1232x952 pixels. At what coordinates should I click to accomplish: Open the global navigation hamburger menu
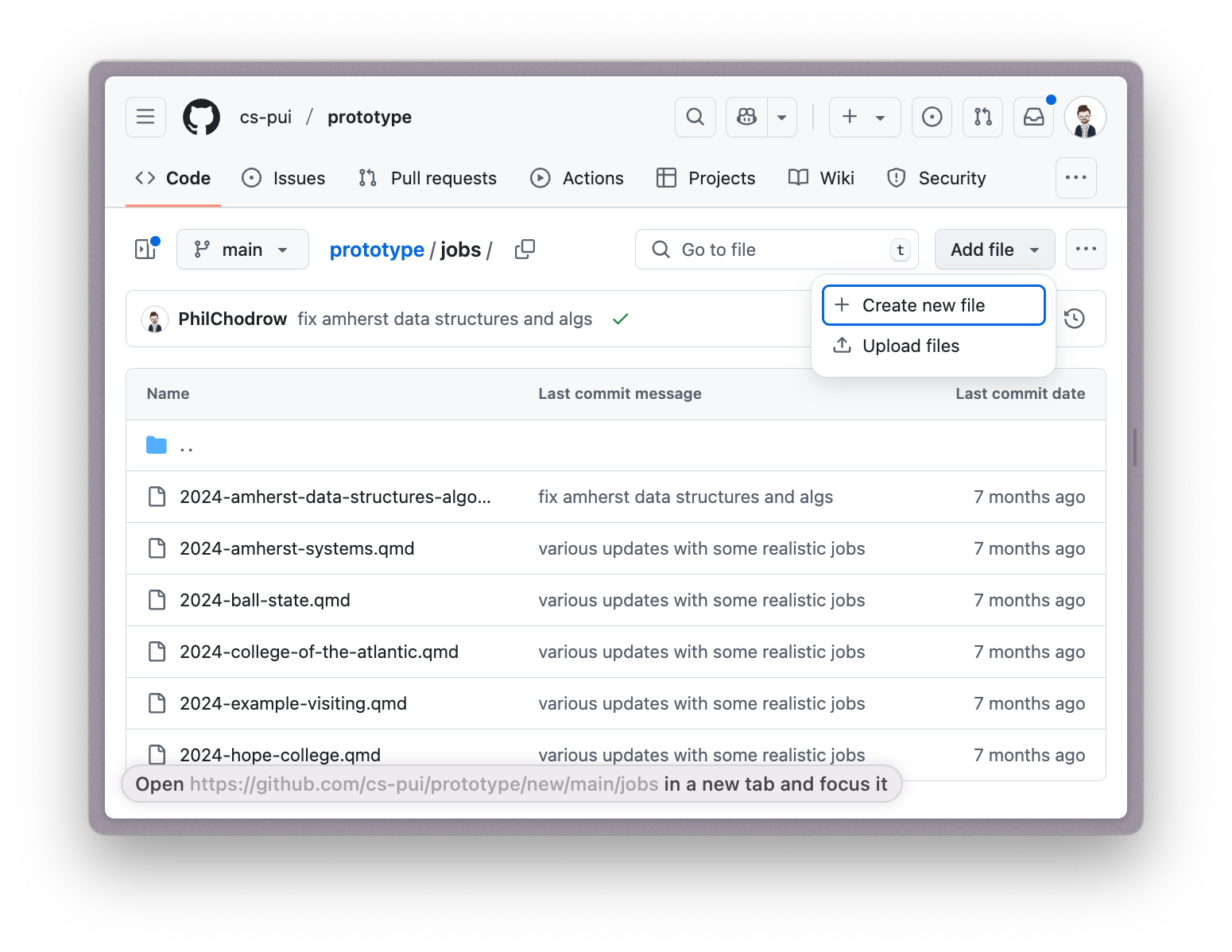(145, 117)
